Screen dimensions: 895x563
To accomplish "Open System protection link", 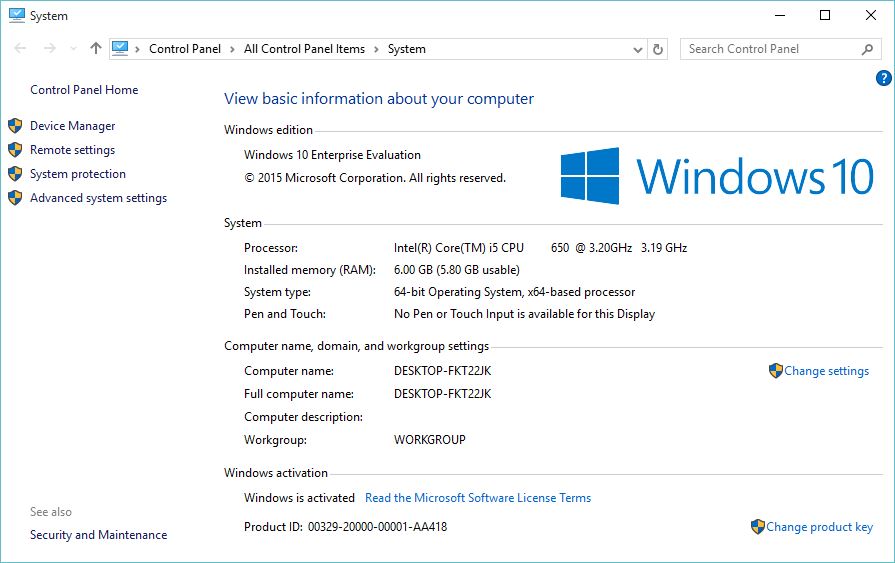I will point(78,174).
